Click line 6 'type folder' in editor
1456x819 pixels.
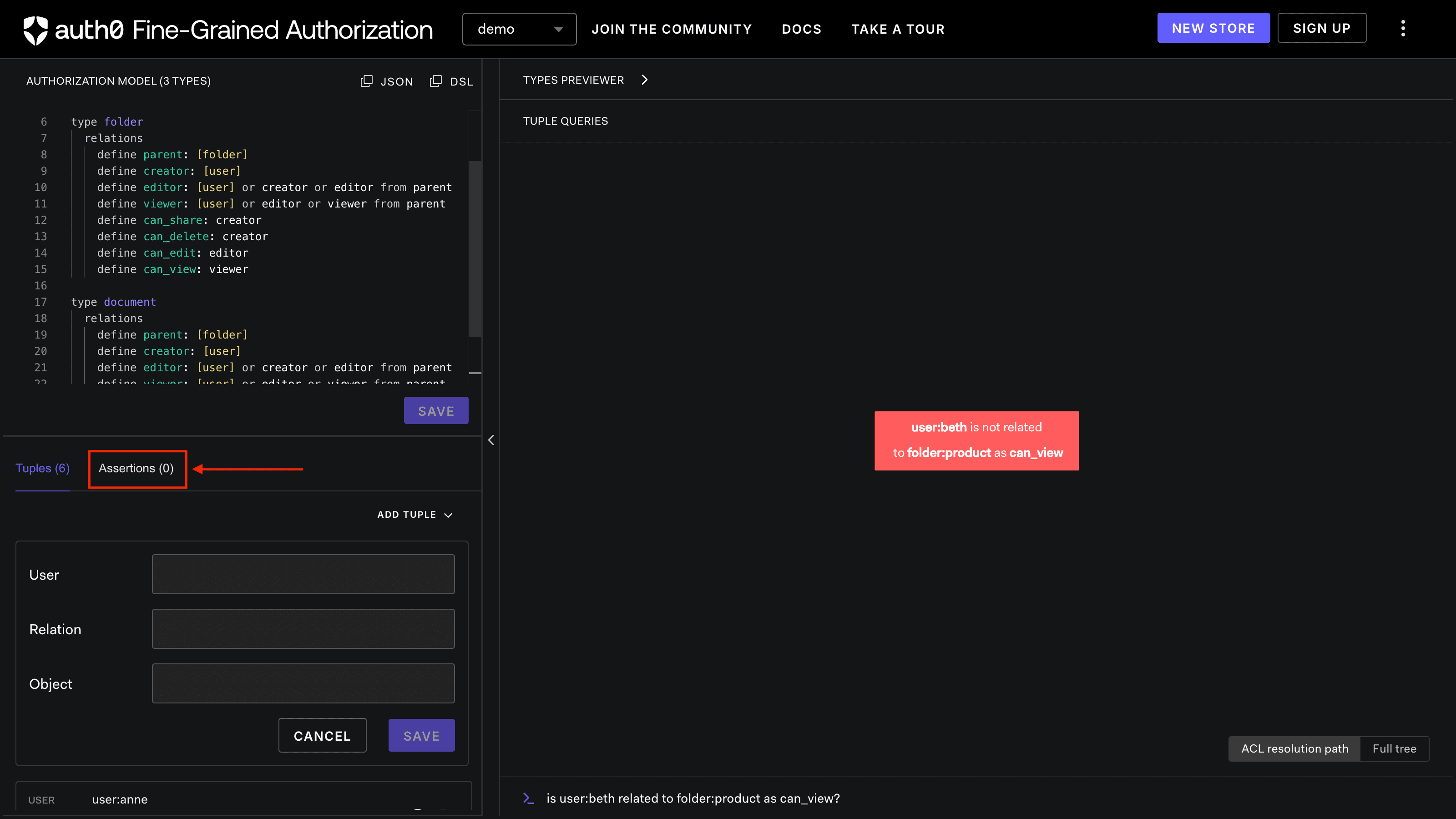tap(107, 121)
